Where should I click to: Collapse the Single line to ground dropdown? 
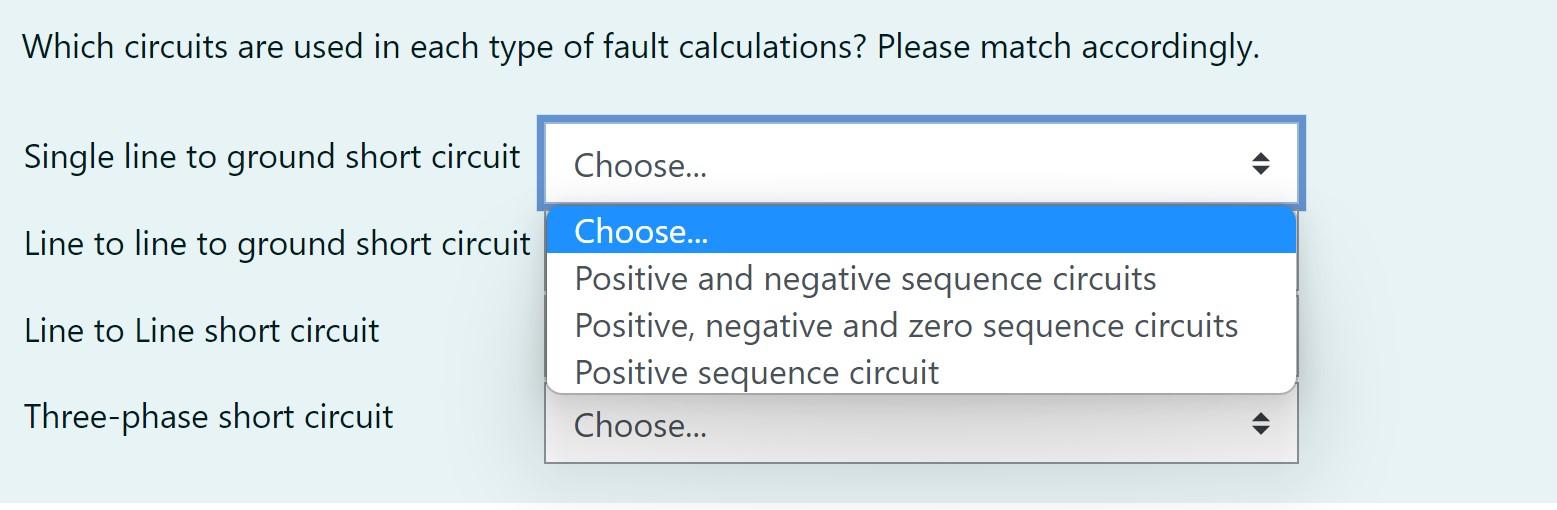coord(920,164)
